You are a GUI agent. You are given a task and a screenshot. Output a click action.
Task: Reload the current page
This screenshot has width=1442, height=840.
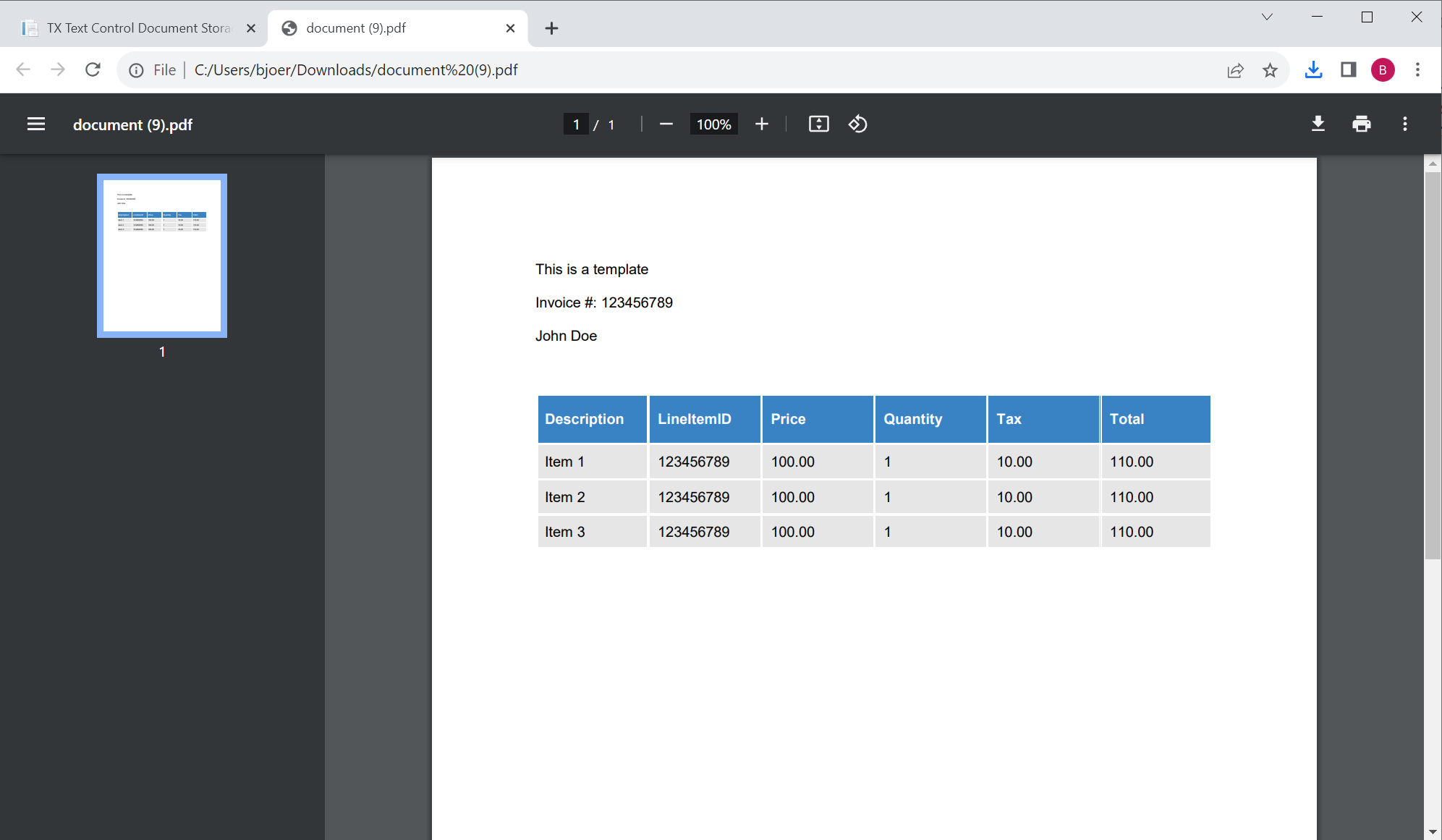pyautogui.click(x=93, y=69)
